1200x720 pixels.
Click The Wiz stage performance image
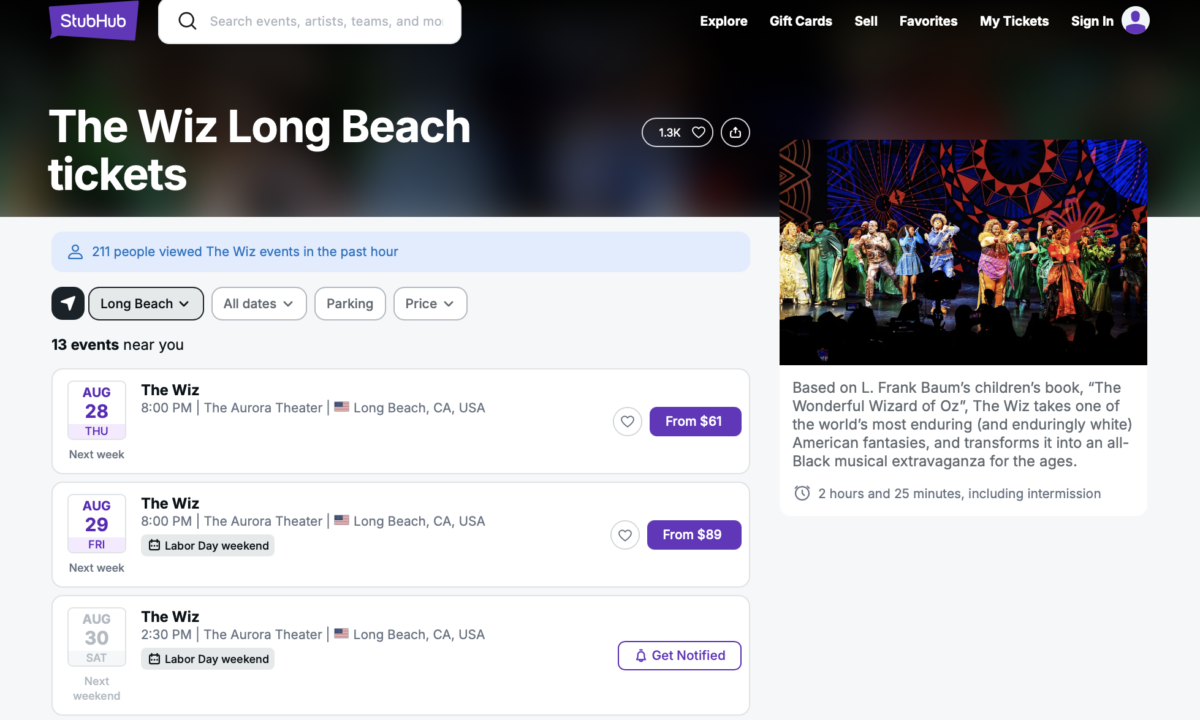(x=963, y=252)
